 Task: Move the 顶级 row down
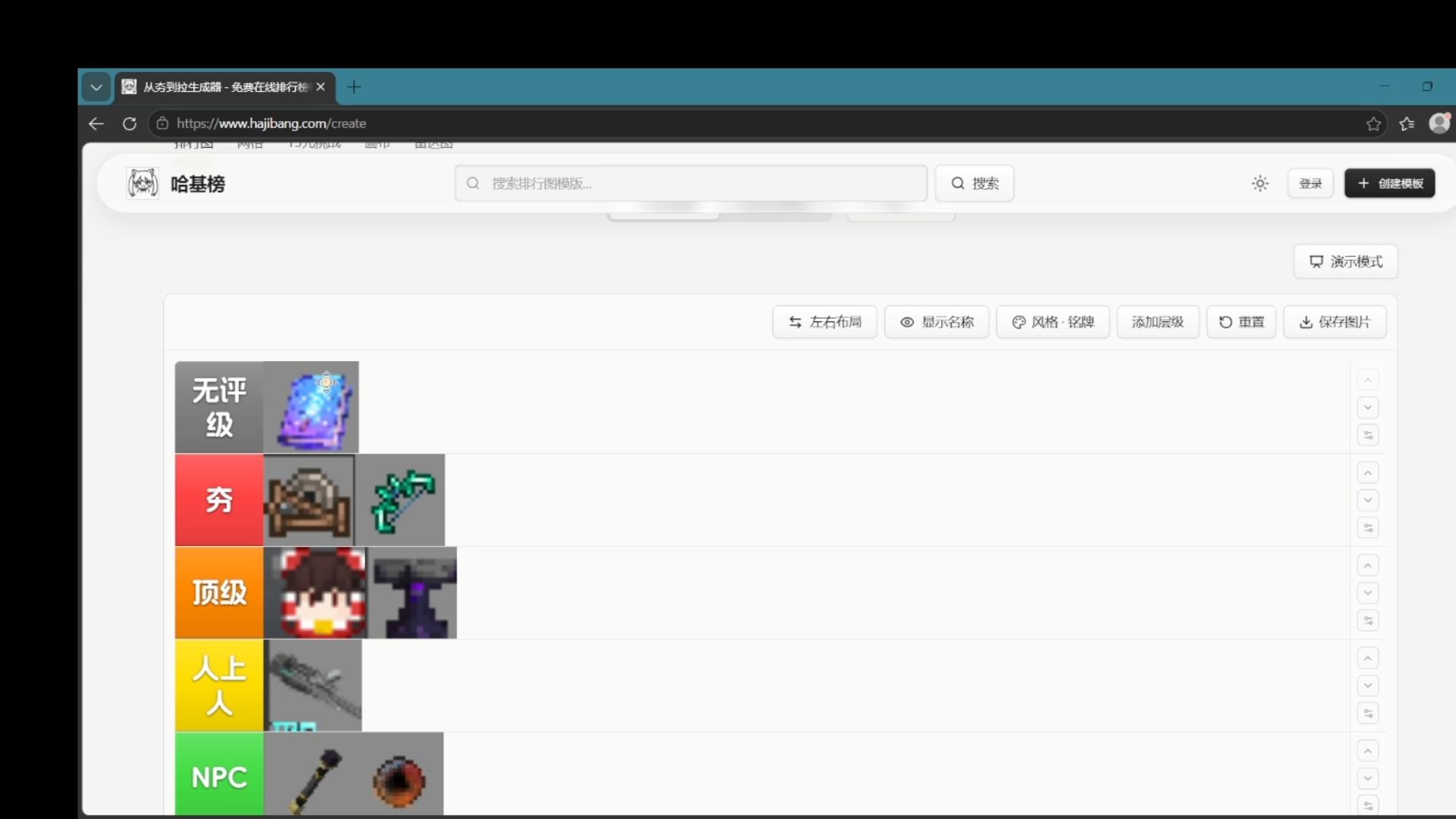(1368, 593)
